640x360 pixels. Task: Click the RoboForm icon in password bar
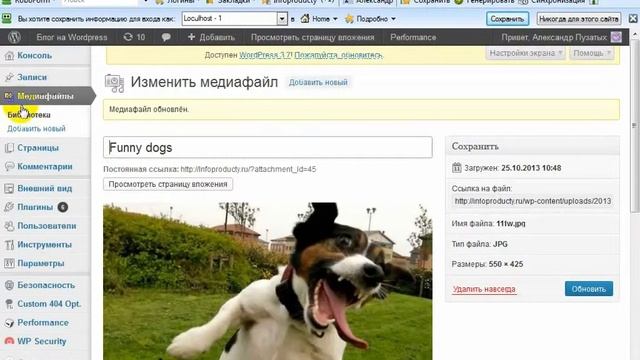[7, 19]
